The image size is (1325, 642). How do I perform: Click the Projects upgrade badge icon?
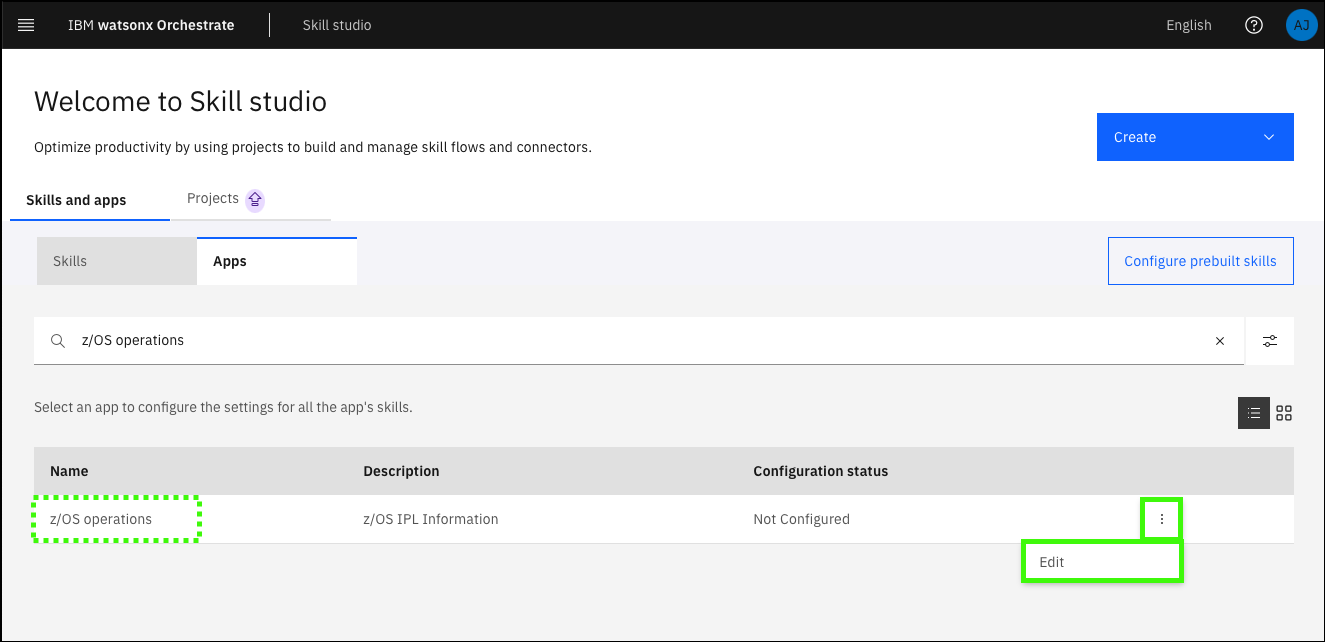pyautogui.click(x=255, y=199)
